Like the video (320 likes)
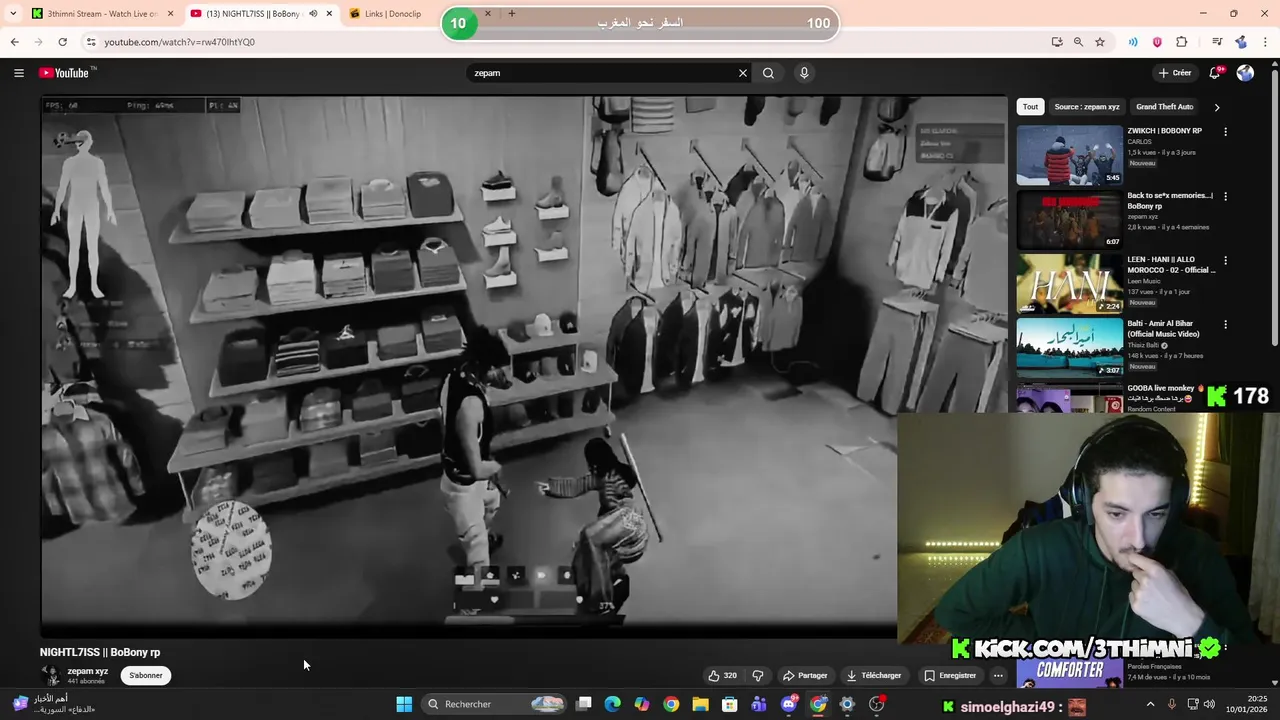The height and width of the screenshot is (720, 1280). coord(723,675)
